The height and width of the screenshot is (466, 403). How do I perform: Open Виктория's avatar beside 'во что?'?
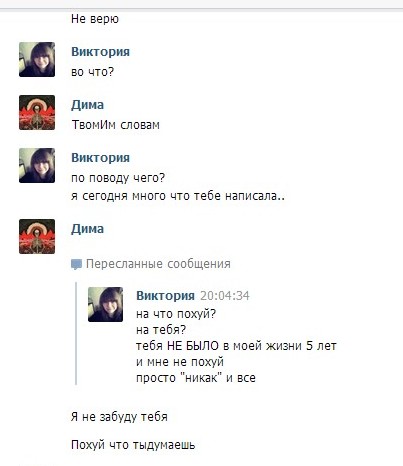[x=37, y=60]
